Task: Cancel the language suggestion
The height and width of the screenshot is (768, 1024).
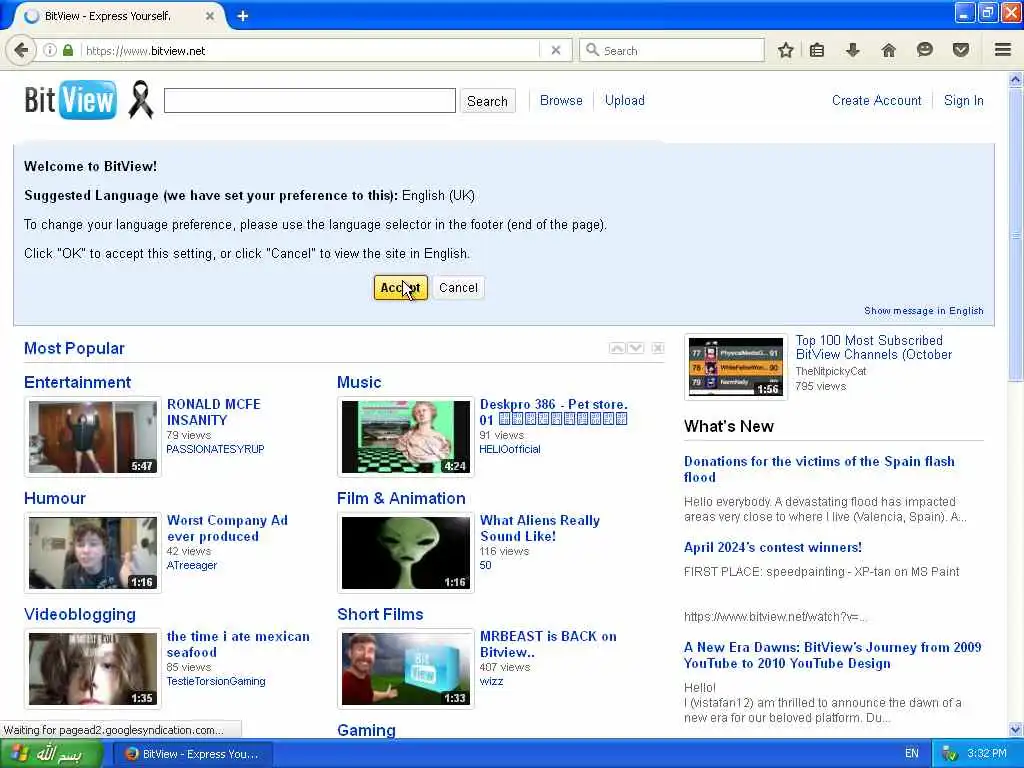Action: (458, 287)
